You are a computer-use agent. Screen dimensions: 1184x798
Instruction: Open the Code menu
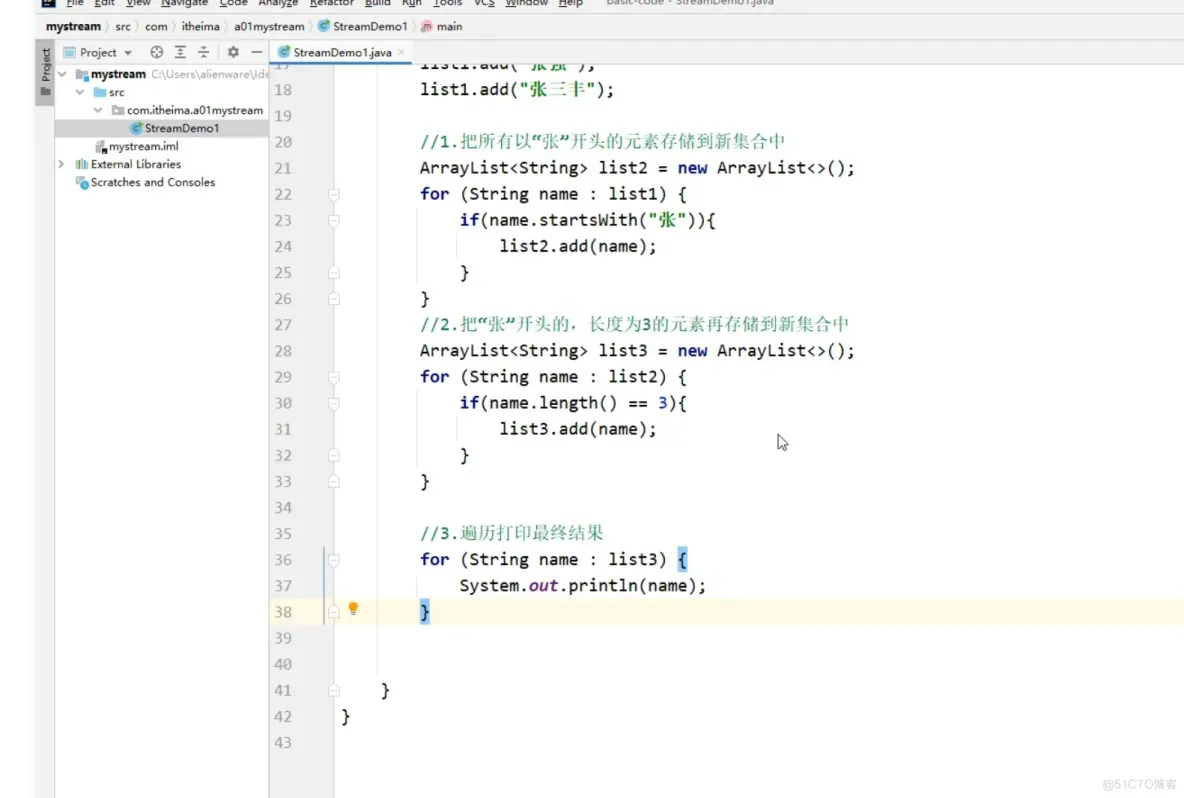point(233,3)
